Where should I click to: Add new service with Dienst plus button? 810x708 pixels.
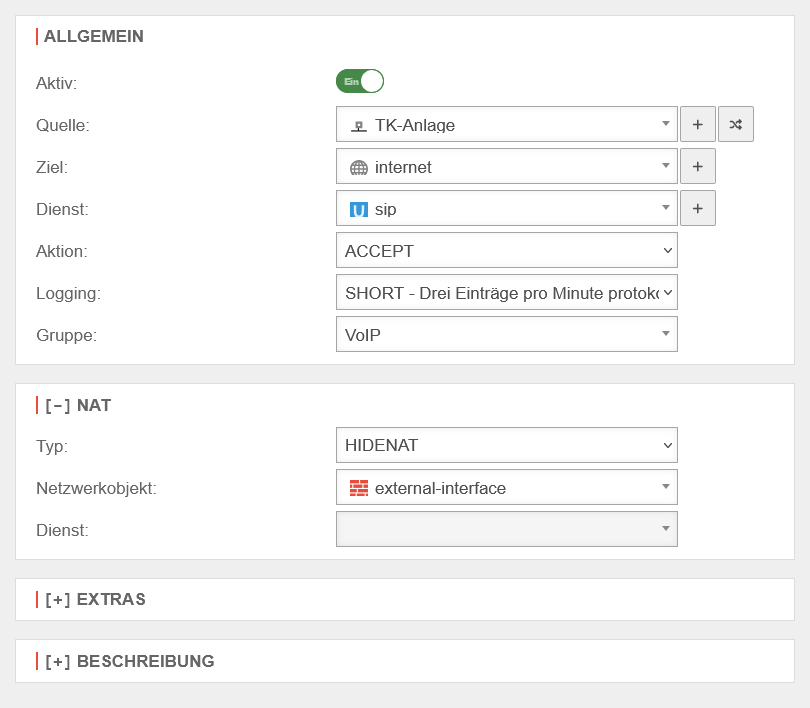(697, 209)
